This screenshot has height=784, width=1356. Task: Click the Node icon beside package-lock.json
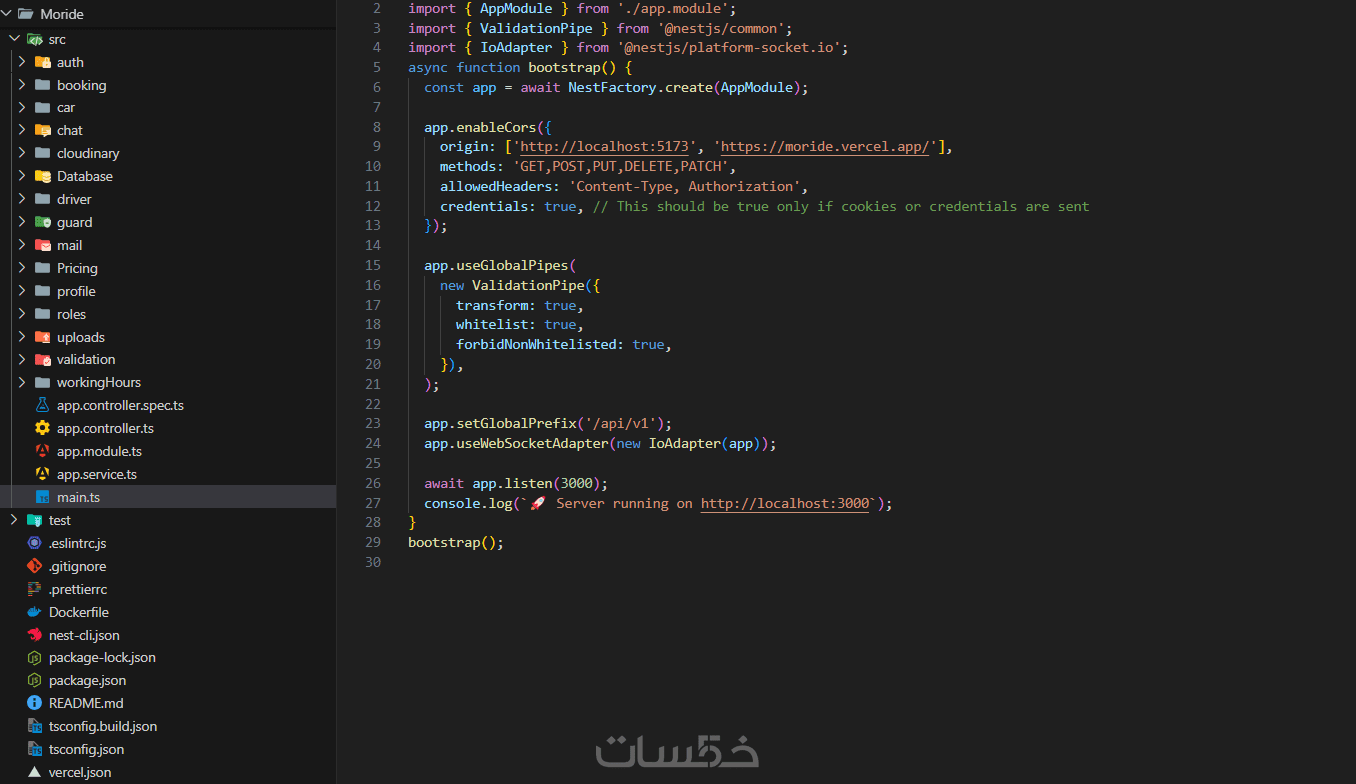point(34,658)
